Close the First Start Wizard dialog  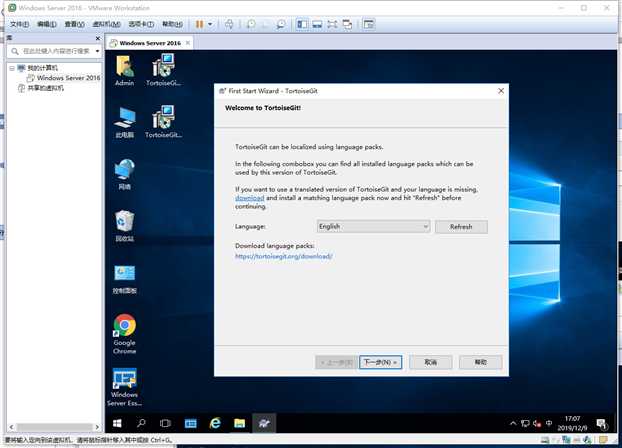[501, 91]
